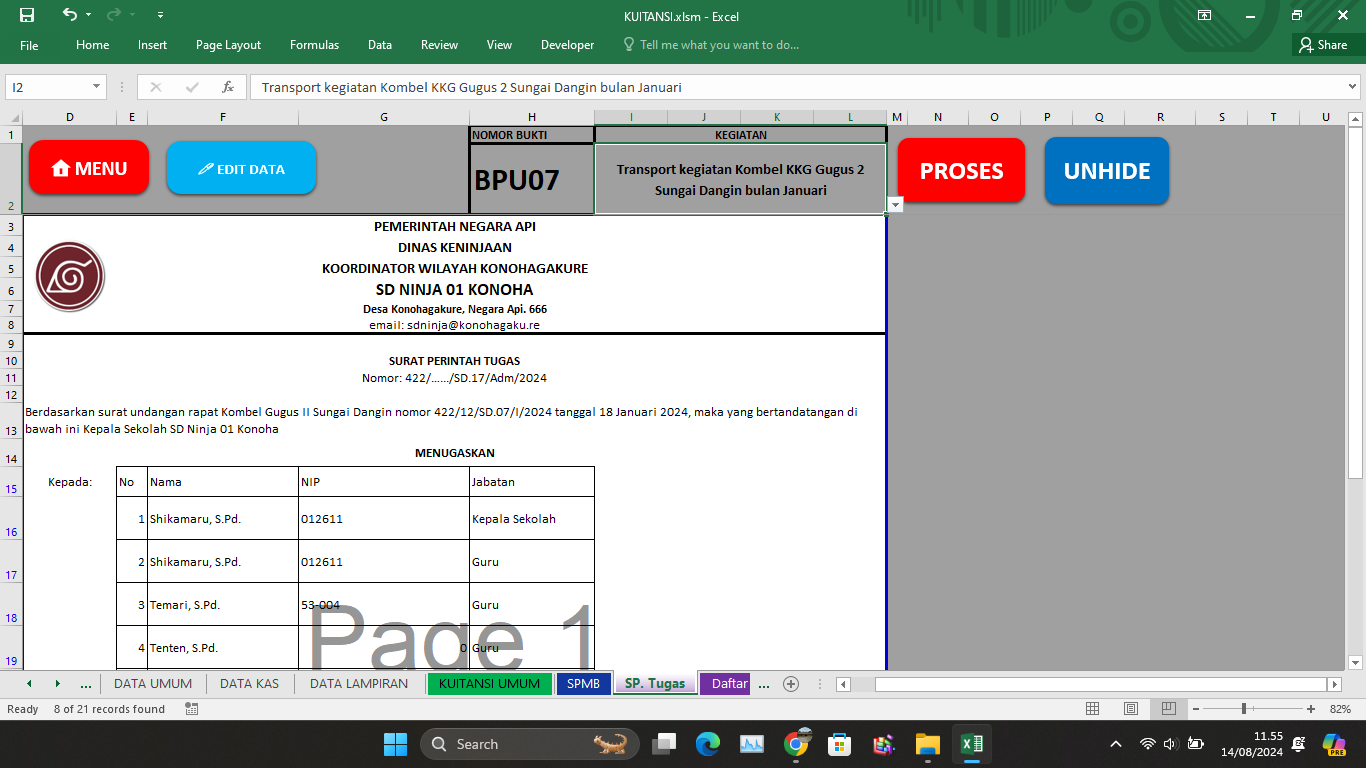
Task: Add a new sheet with plus icon
Action: pyautogui.click(x=791, y=684)
